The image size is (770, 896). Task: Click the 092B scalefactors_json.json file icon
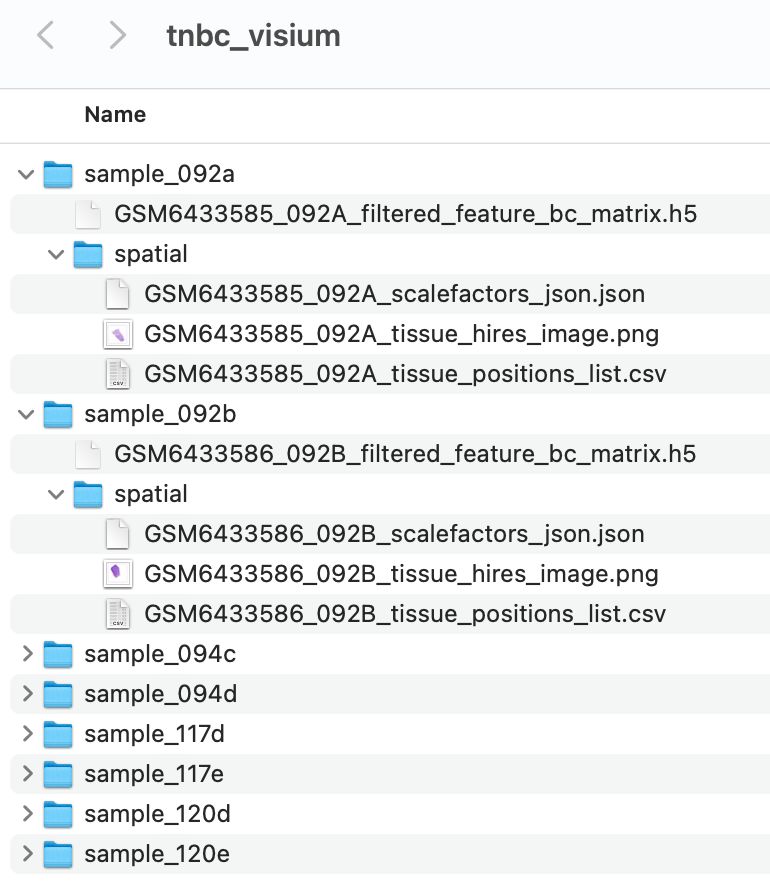[x=118, y=534]
